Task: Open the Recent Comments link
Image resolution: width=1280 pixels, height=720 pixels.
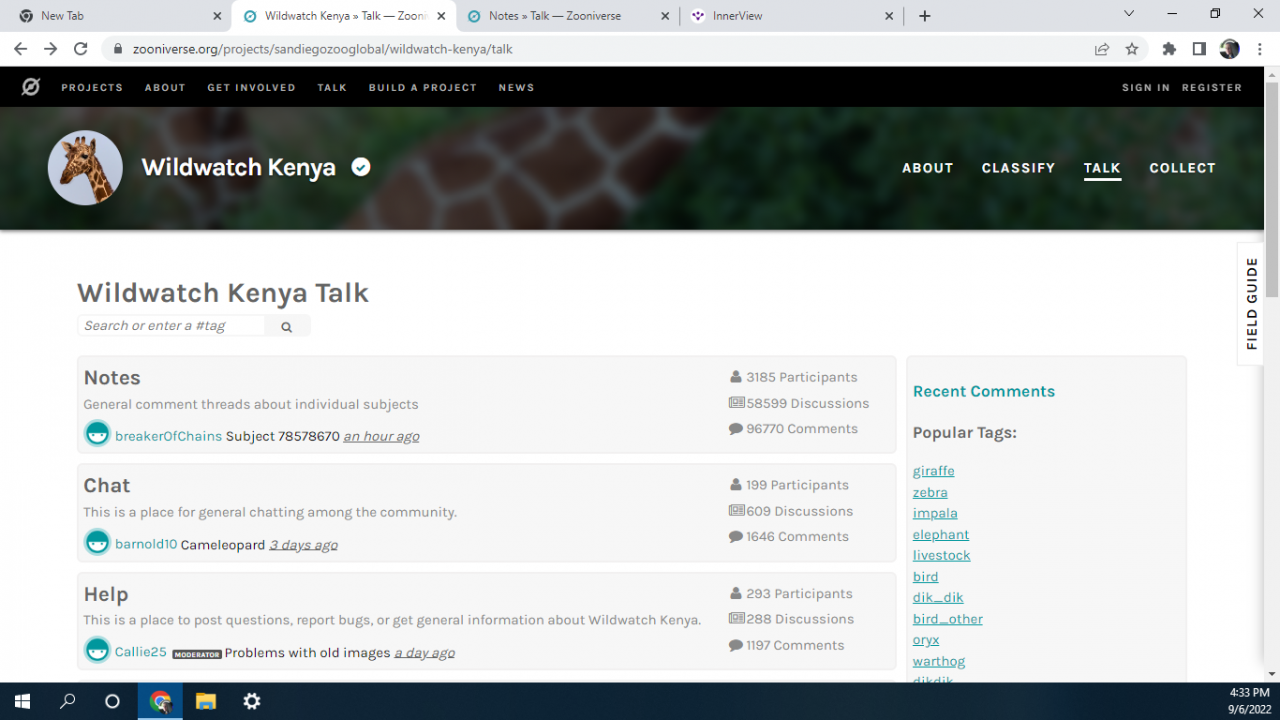Action: pyautogui.click(x=984, y=391)
